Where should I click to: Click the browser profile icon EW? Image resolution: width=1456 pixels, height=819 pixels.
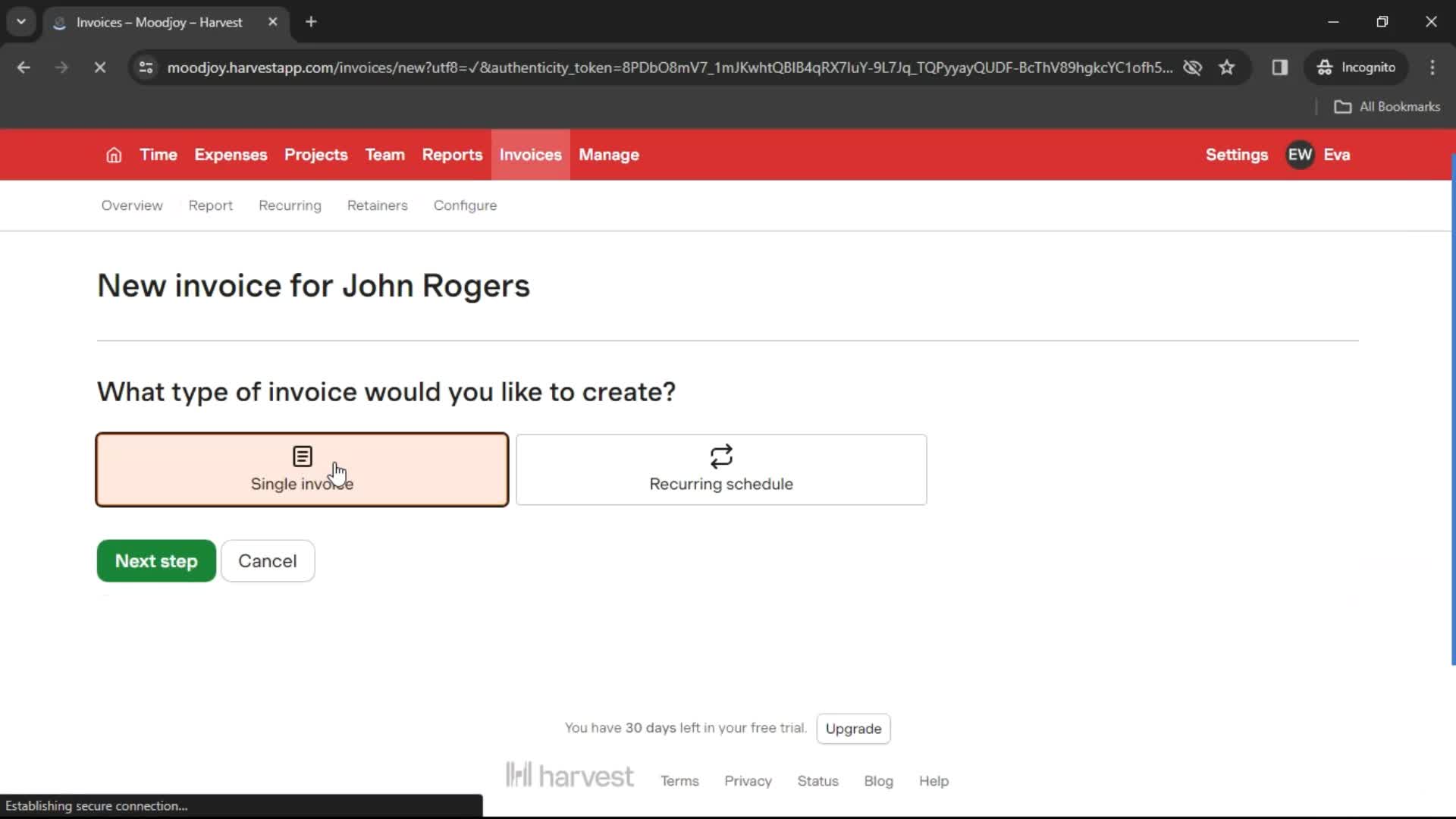tap(1300, 154)
